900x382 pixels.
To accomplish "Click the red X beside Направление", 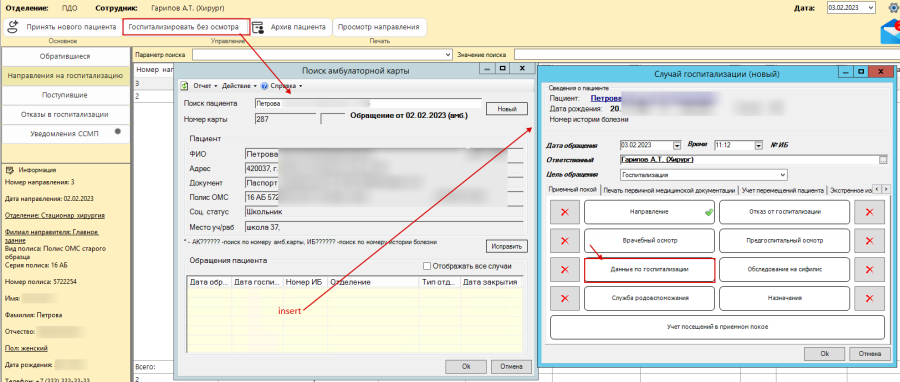I will pos(564,212).
